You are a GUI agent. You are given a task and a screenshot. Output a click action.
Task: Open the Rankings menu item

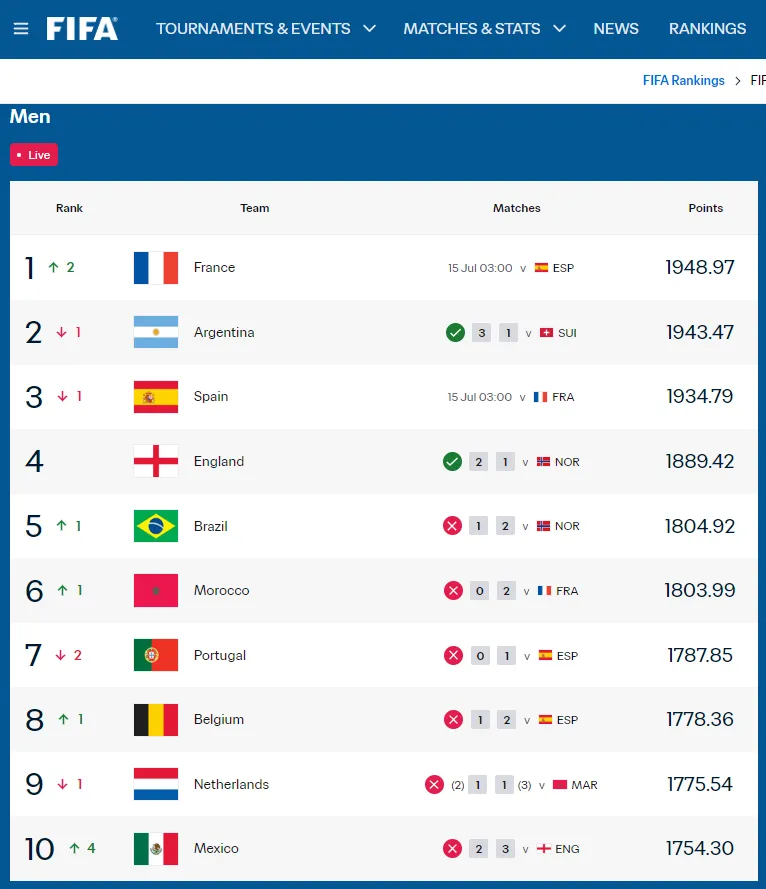pos(707,28)
